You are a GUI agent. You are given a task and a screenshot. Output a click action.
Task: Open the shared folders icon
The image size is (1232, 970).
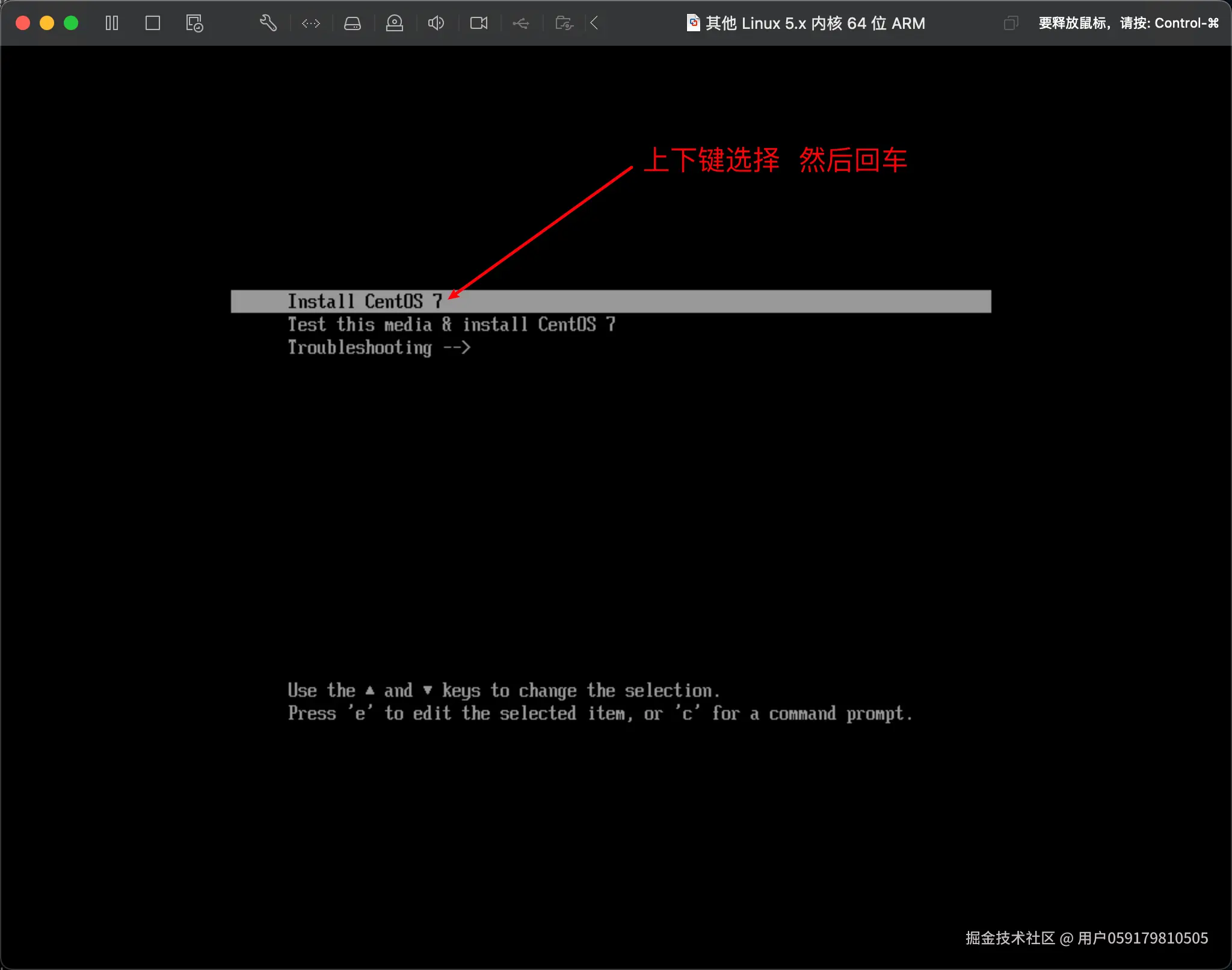pos(564,23)
